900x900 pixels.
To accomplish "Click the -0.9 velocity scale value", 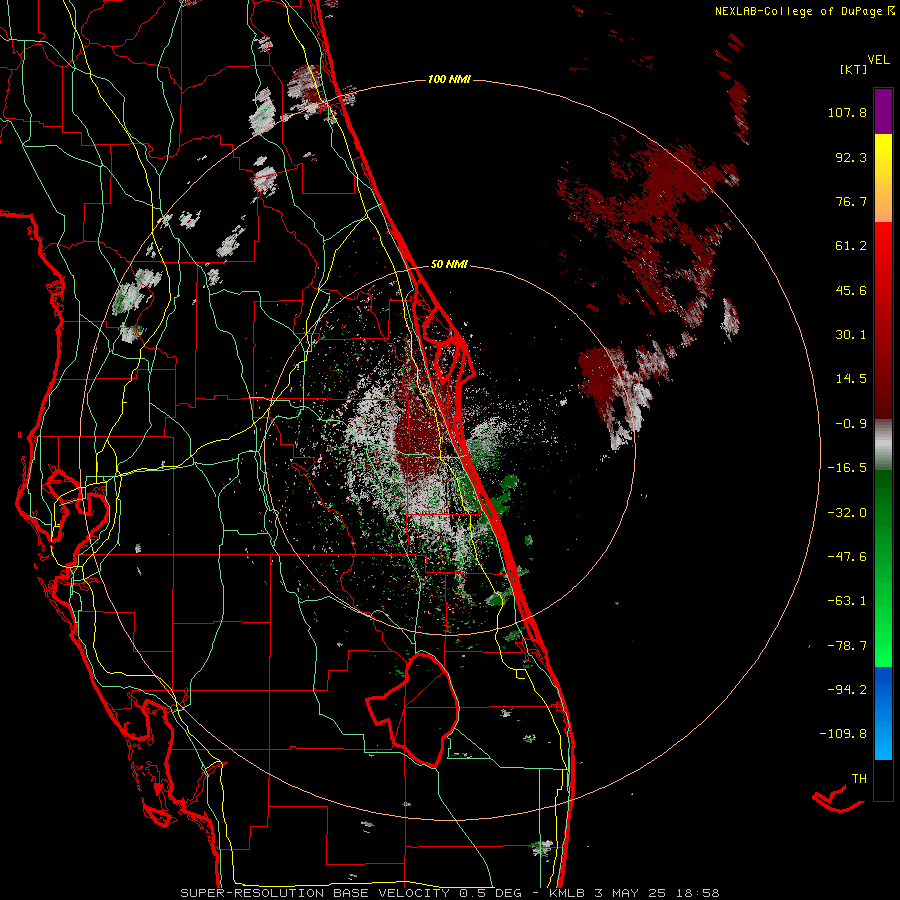I will [851, 424].
